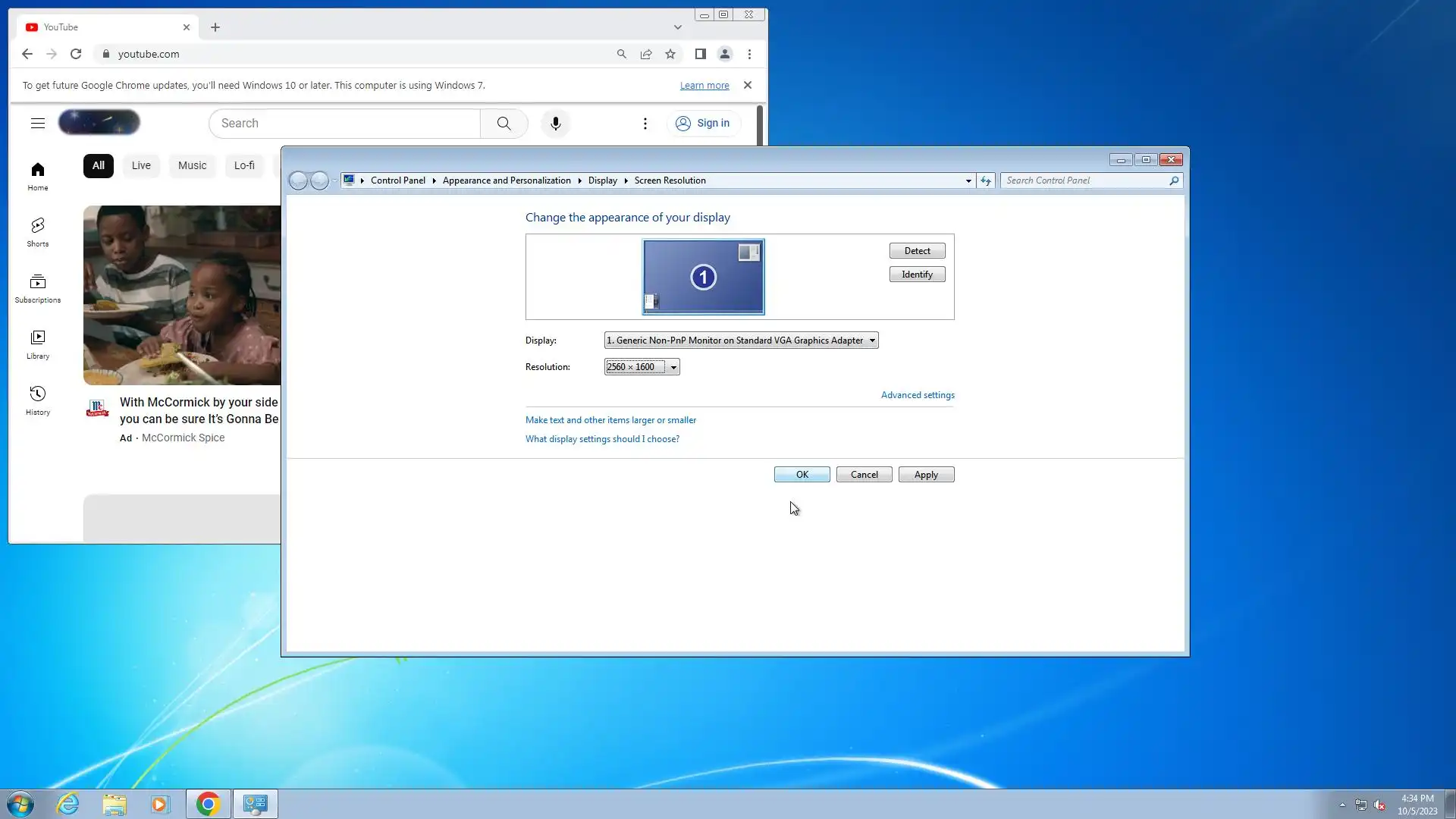Click the YouTube search magnifier button
Screen dimensions: 1456x819
click(x=504, y=124)
